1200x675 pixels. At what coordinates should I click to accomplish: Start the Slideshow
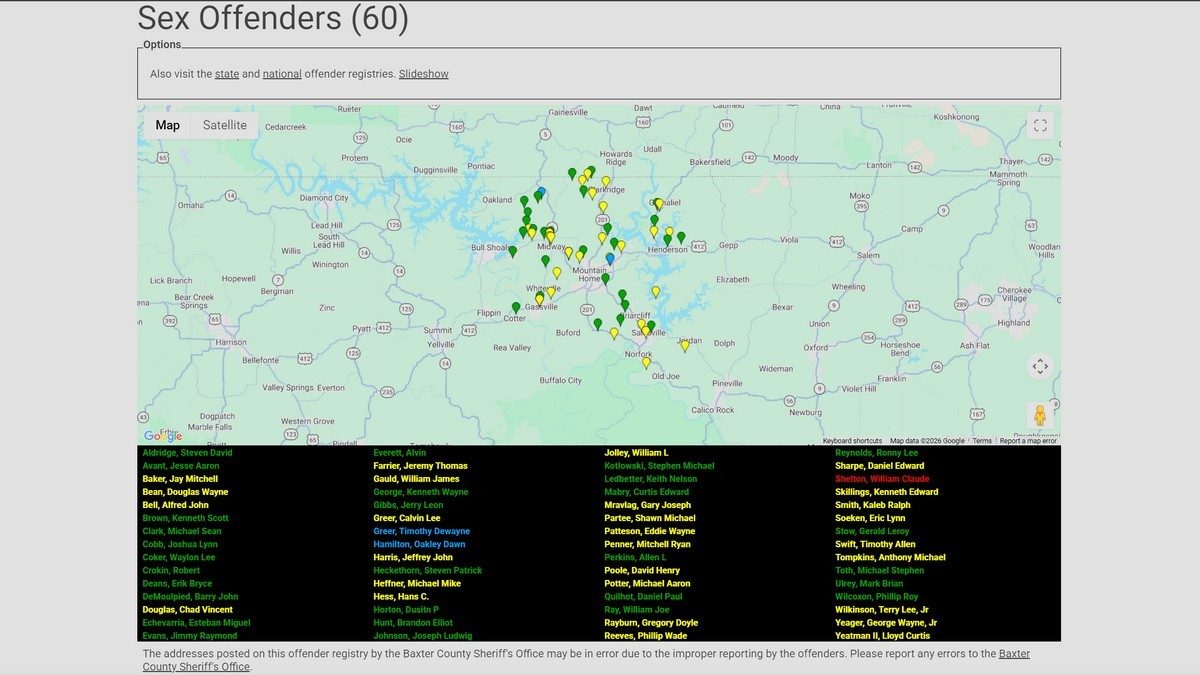click(424, 74)
